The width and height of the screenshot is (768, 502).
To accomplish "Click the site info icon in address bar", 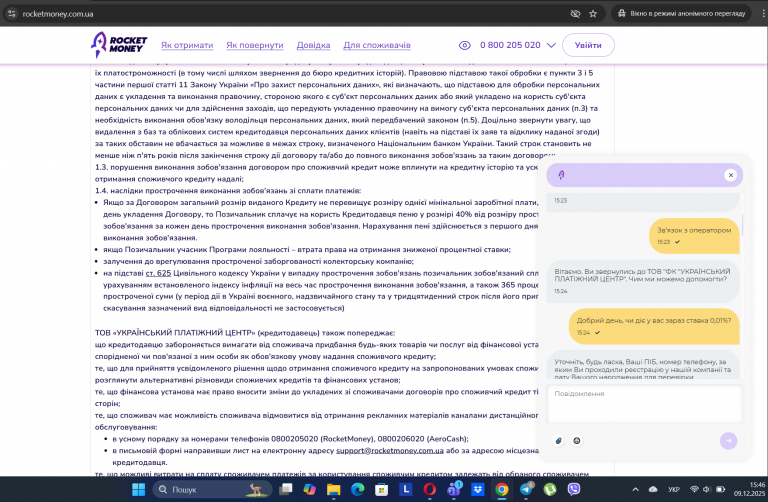I will (x=12, y=14).
